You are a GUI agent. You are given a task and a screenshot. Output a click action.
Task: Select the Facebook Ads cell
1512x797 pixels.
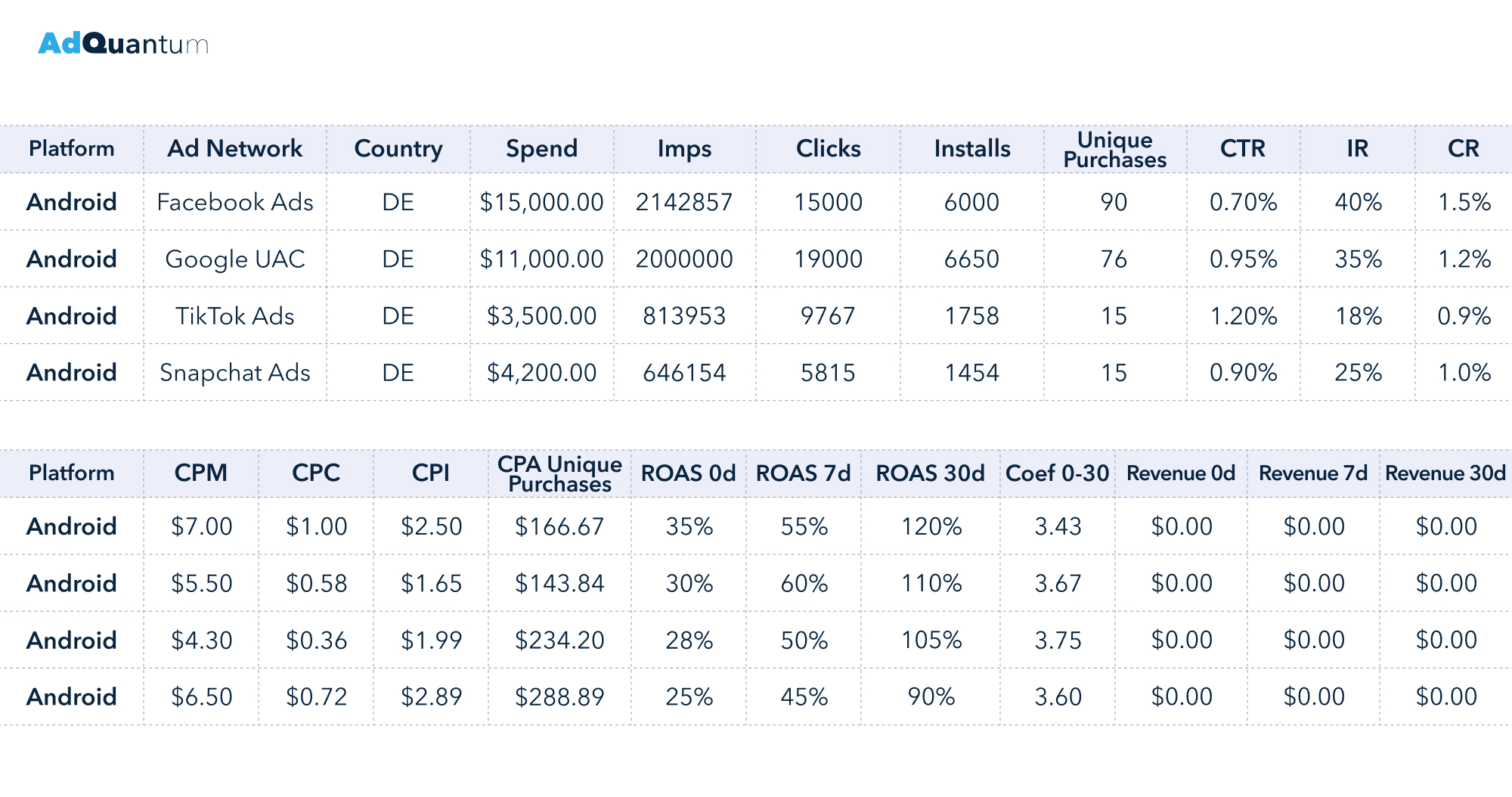pos(235,202)
